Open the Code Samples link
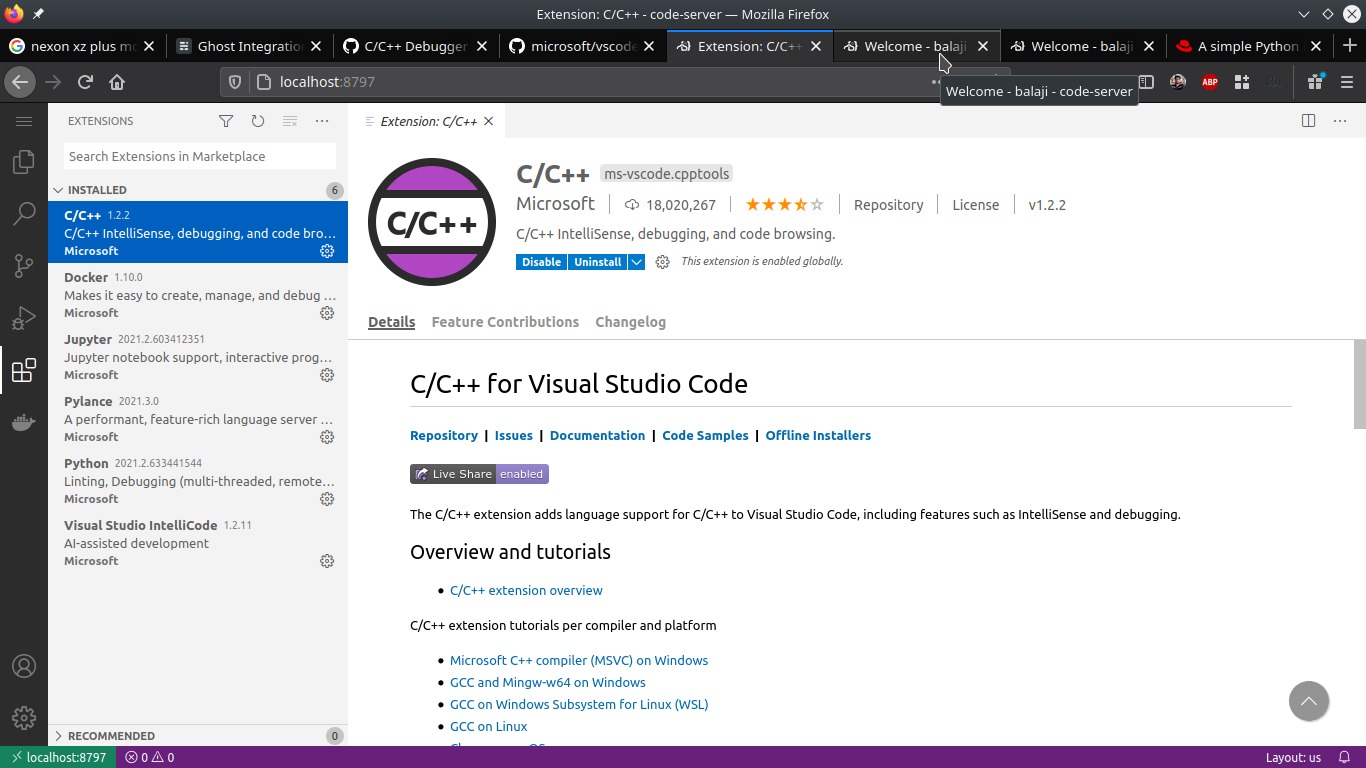 (x=705, y=435)
